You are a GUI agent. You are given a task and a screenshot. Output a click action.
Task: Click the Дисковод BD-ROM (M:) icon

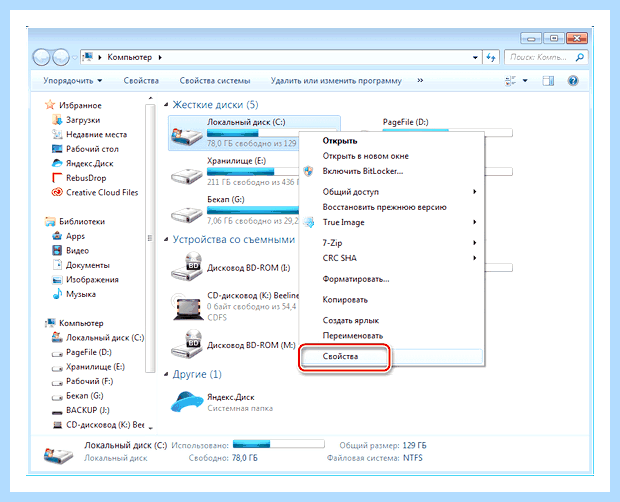tap(187, 343)
